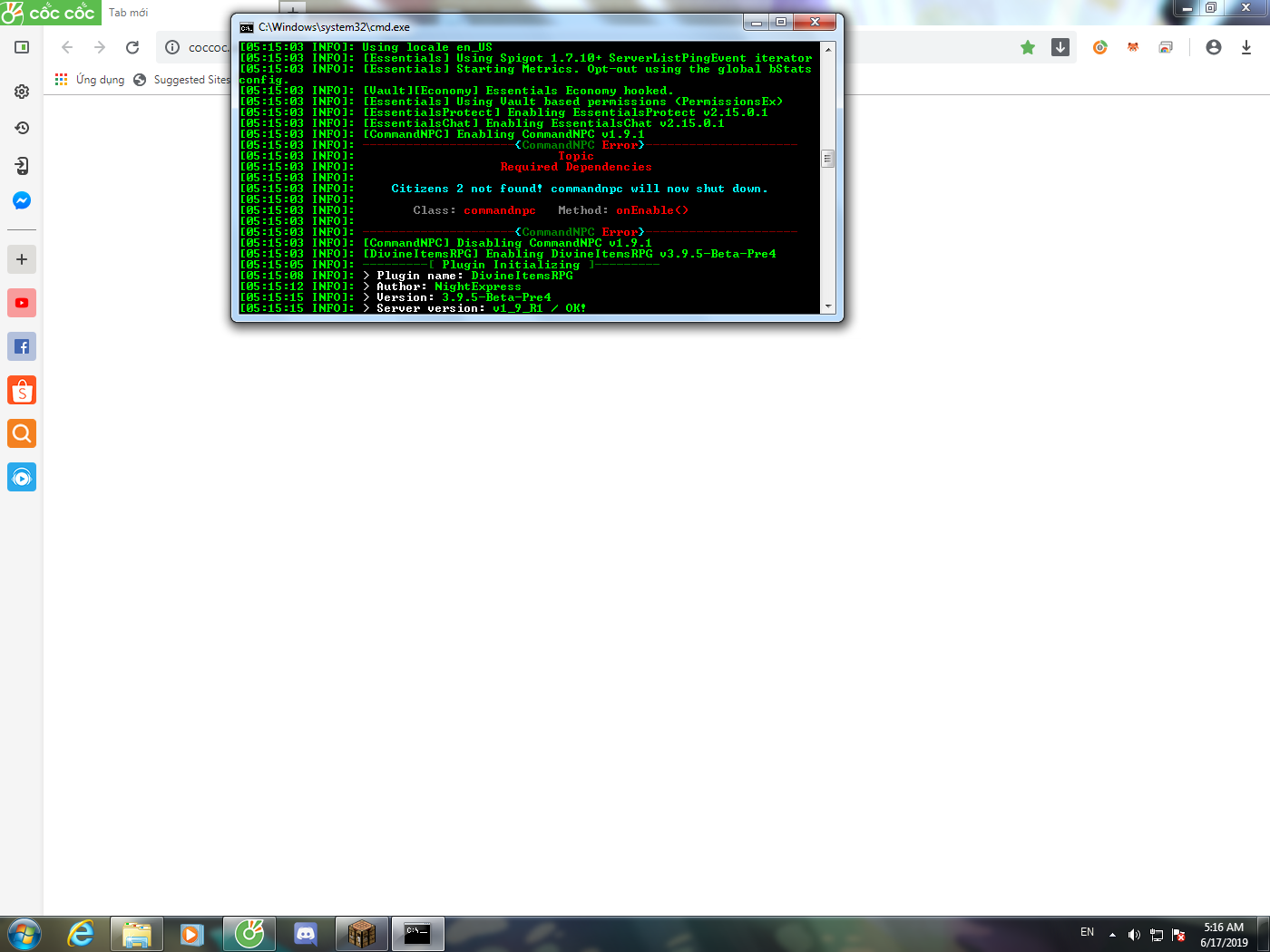Reload the current browser page
Viewport: 1270px width, 952px height.
(132, 47)
